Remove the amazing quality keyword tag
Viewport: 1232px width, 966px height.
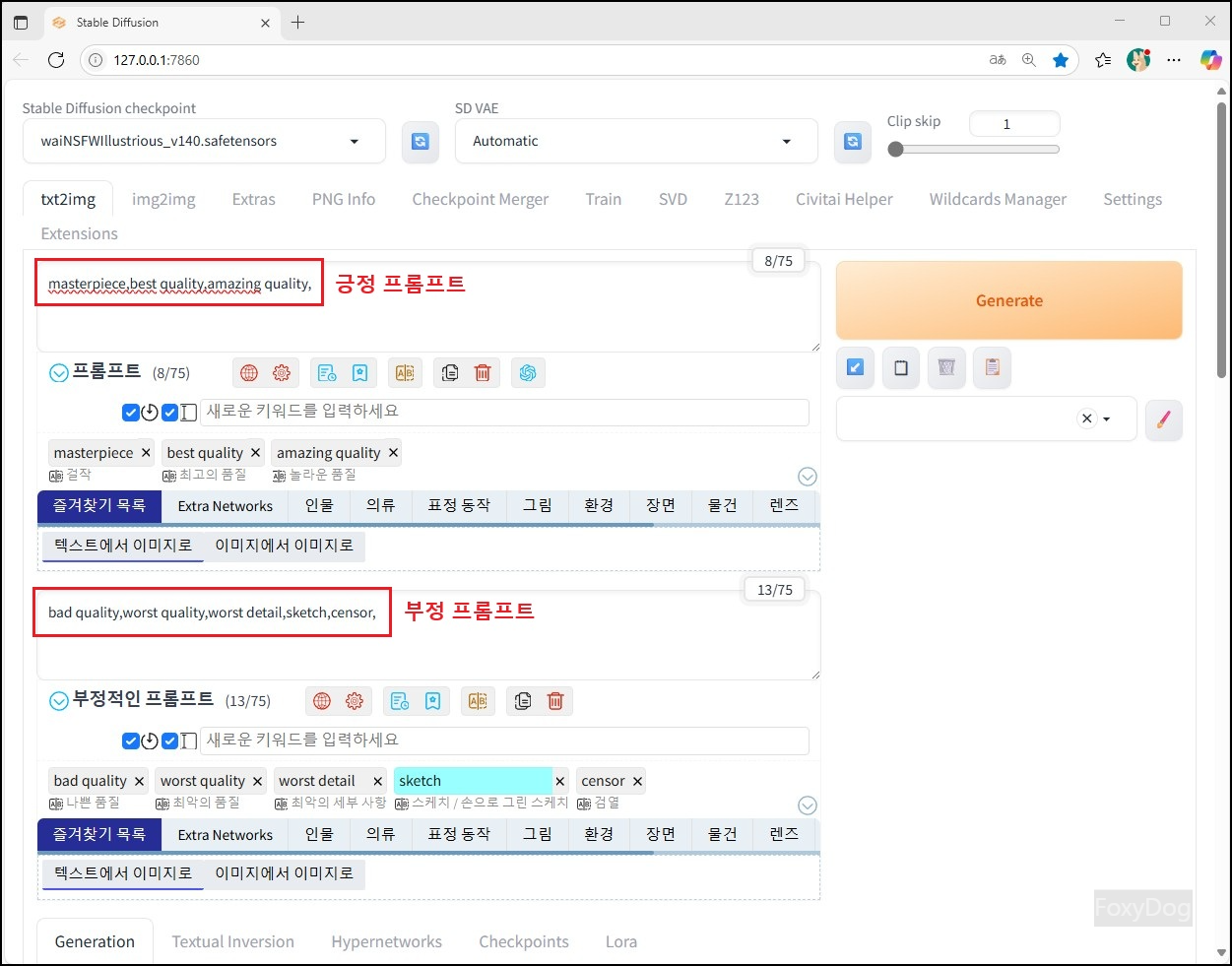(393, 453)
